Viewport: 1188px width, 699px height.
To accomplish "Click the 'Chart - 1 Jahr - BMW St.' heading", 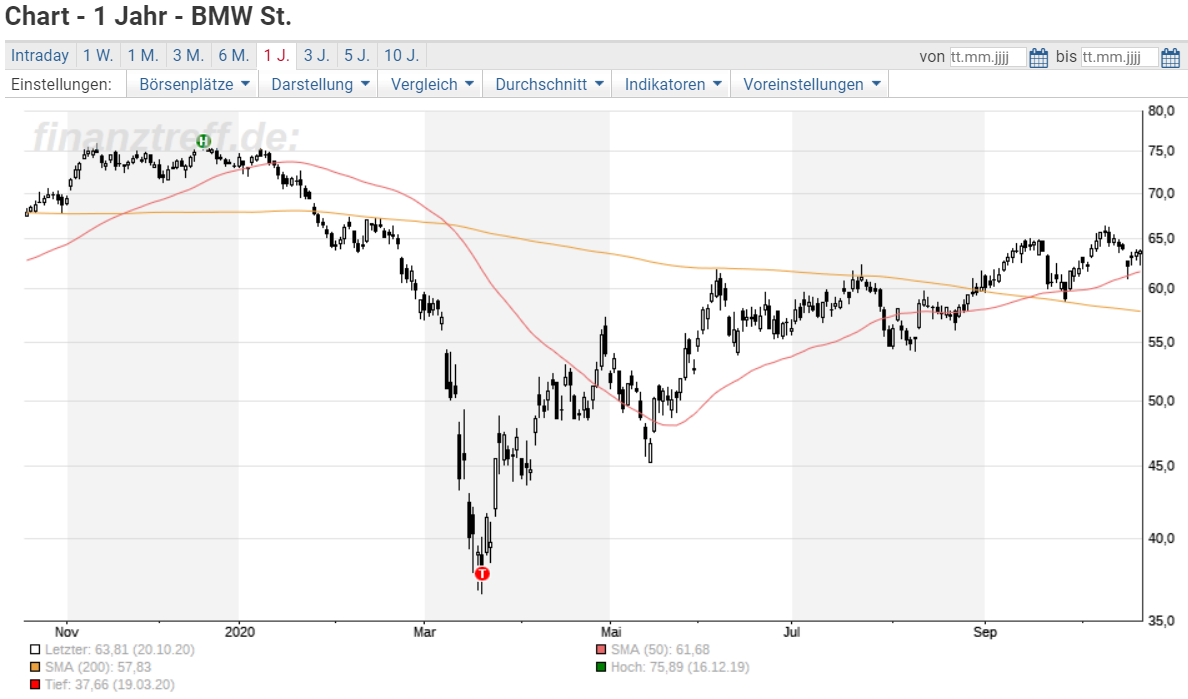I will (148, 16).
